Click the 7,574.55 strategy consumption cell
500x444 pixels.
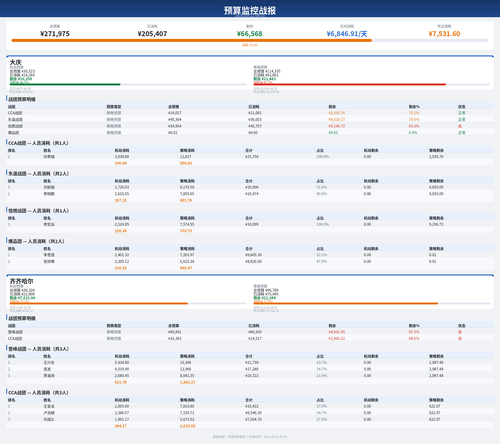(x=187, y=224)
